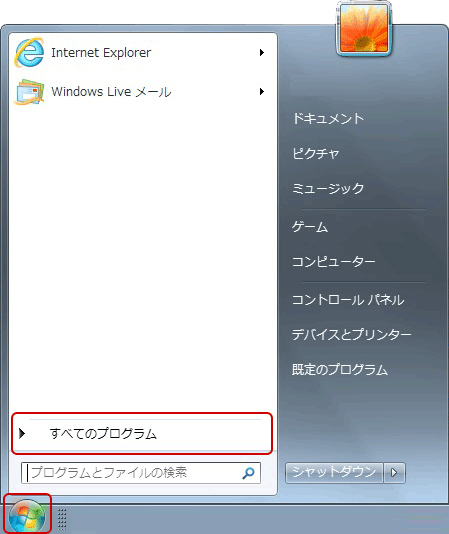Expand the Internet Explorer jump list arrow
This screenshot has height=534, width=449.
point(262,52)
